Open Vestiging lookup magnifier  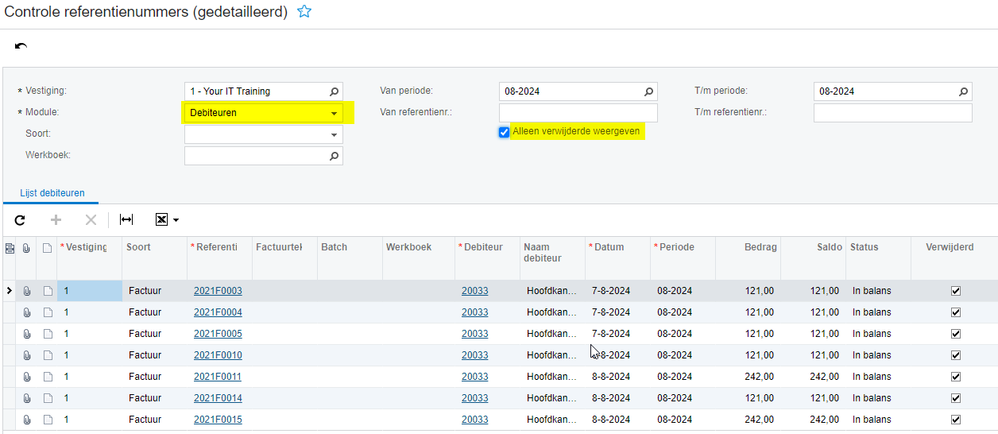[x=334, y=91]
